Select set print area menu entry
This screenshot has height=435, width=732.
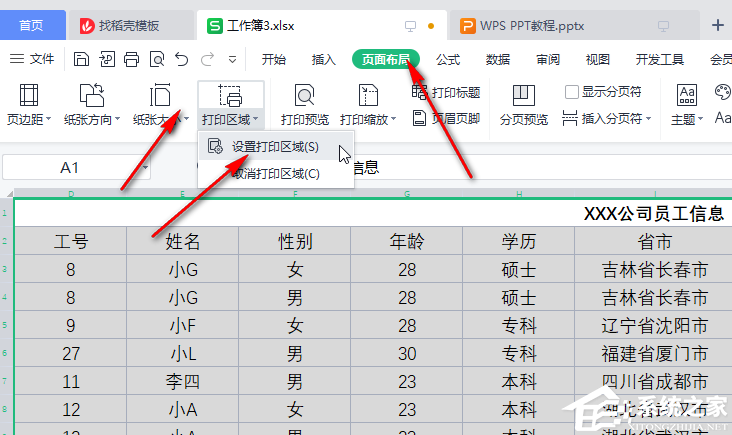coord(275,147)
